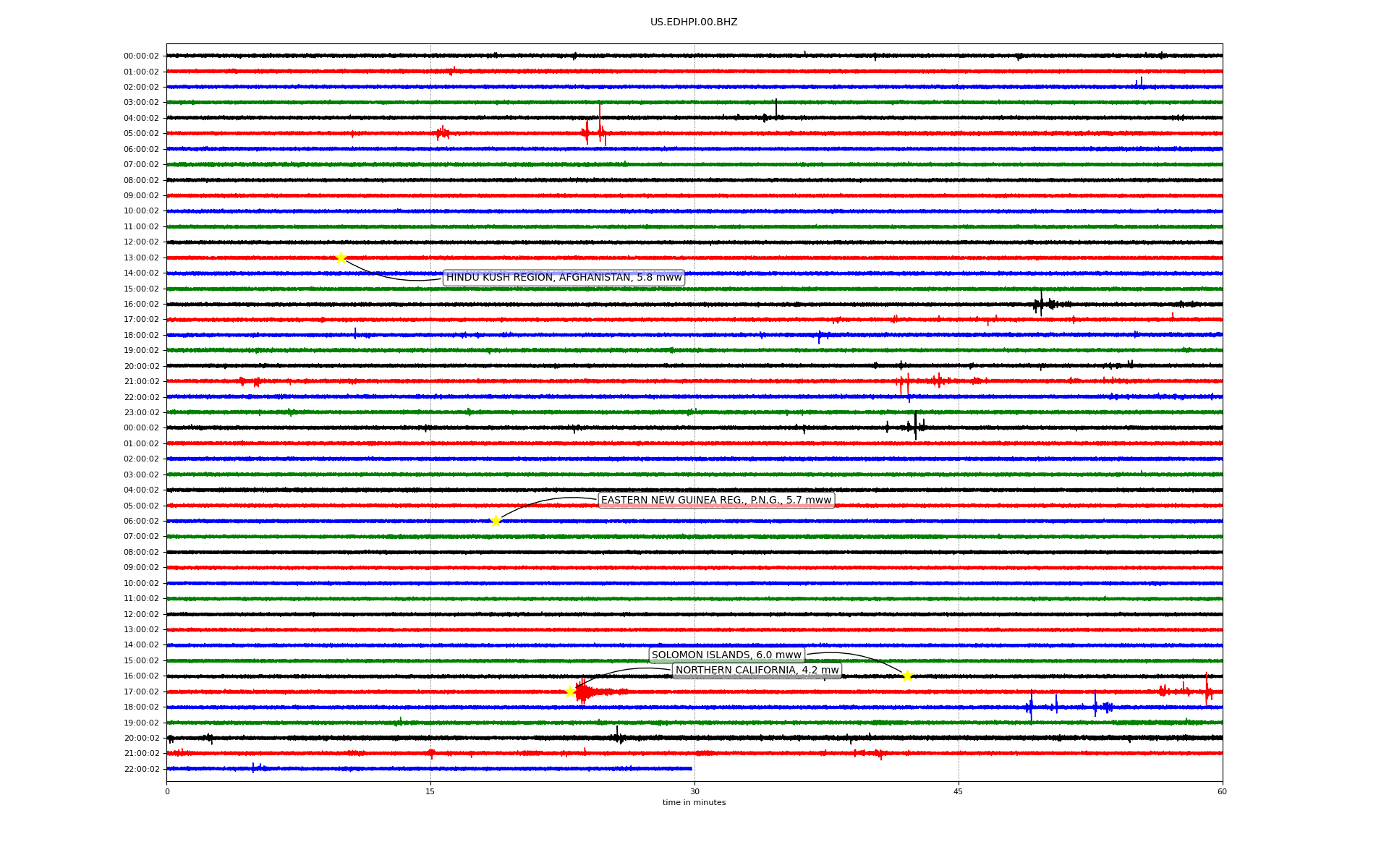Click the 0 tick on the x-axis

[x=167, y=791]
